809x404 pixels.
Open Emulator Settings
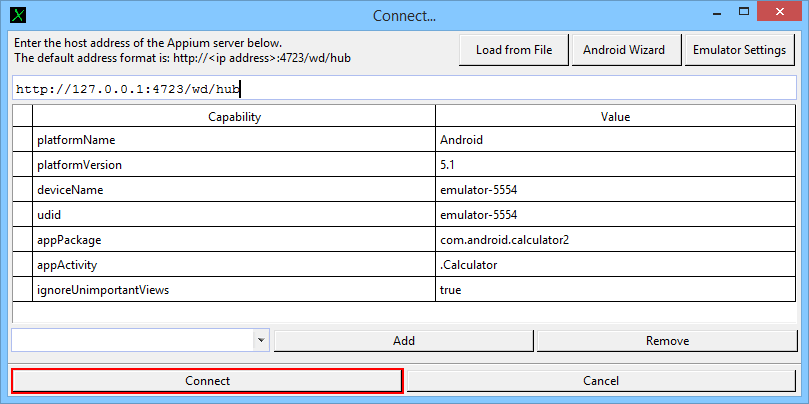pyautogui.click(x=740, y=50)
